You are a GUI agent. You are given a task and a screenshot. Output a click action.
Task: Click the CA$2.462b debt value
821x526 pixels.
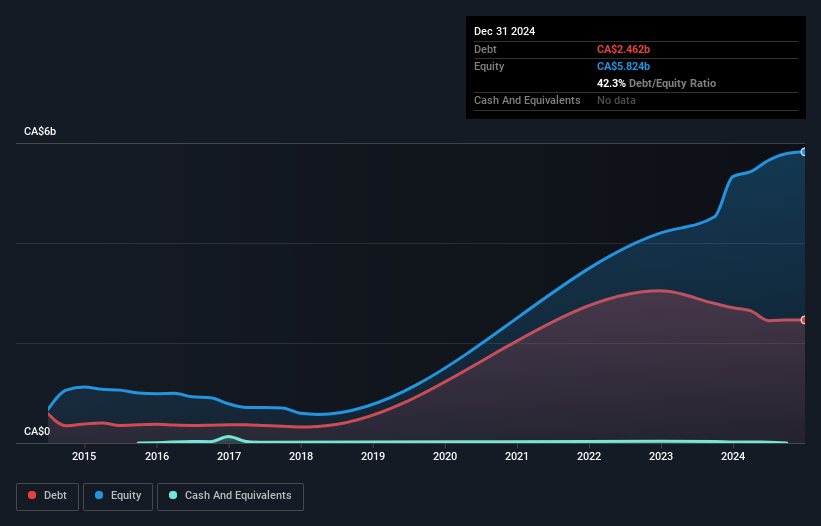623,49
